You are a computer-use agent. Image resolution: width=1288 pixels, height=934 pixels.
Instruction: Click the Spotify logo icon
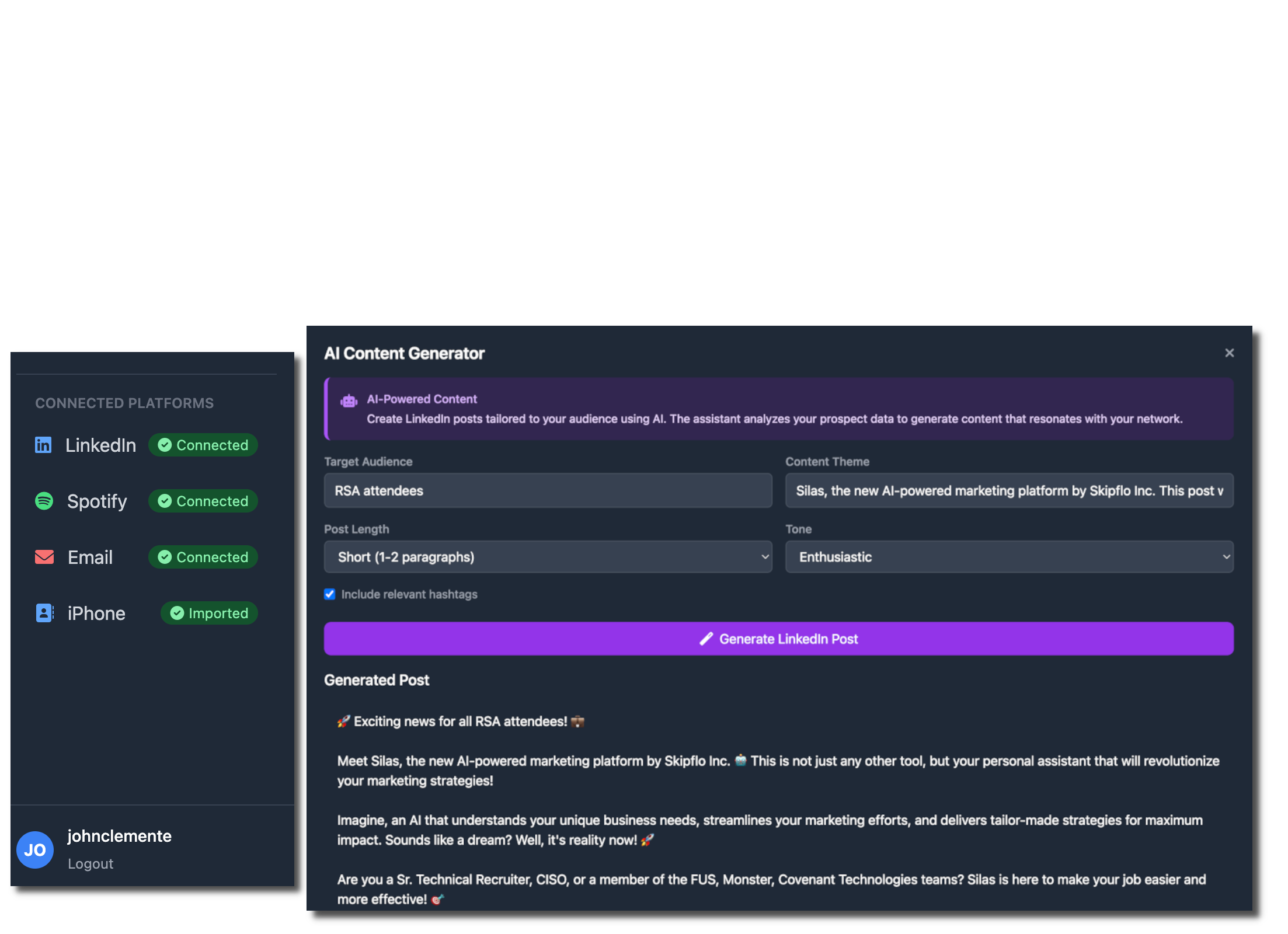44,501
